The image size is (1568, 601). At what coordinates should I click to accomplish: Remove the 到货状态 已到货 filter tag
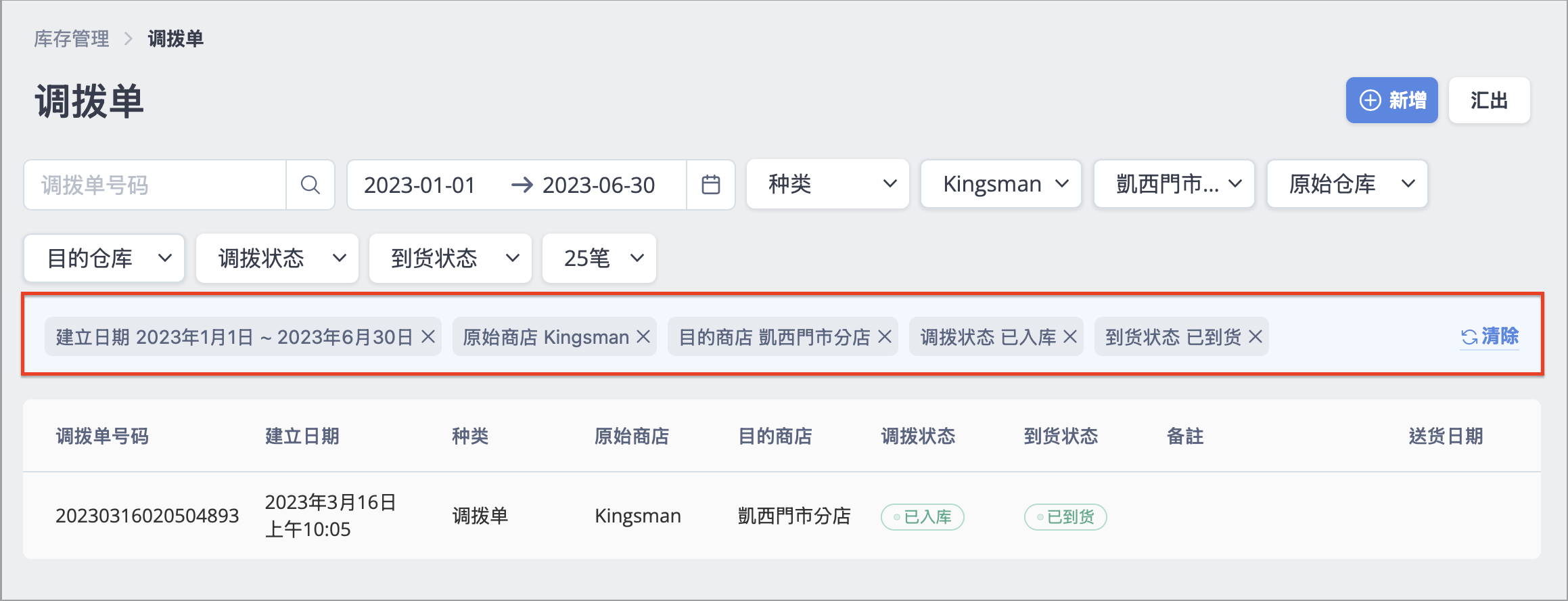pos(1255,336)
